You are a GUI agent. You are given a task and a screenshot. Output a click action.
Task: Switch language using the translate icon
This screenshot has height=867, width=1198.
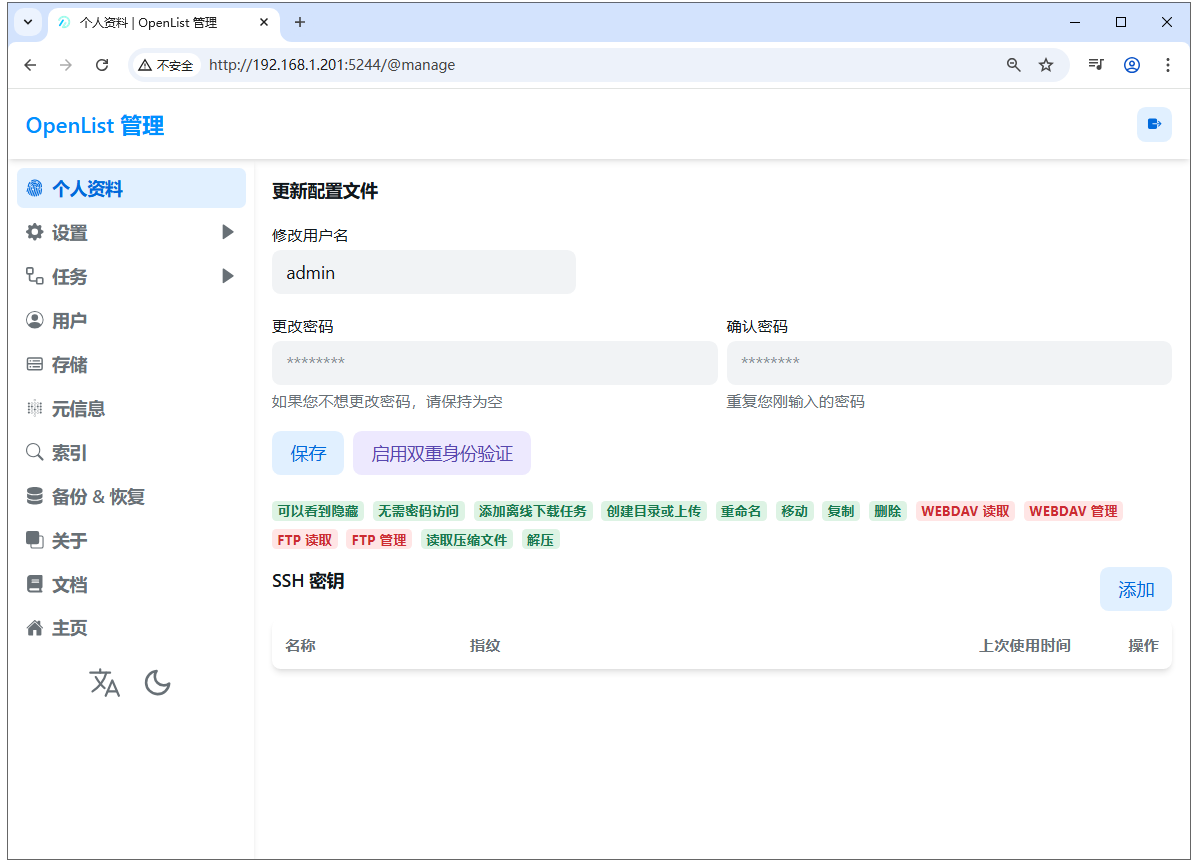pos(105,683)
